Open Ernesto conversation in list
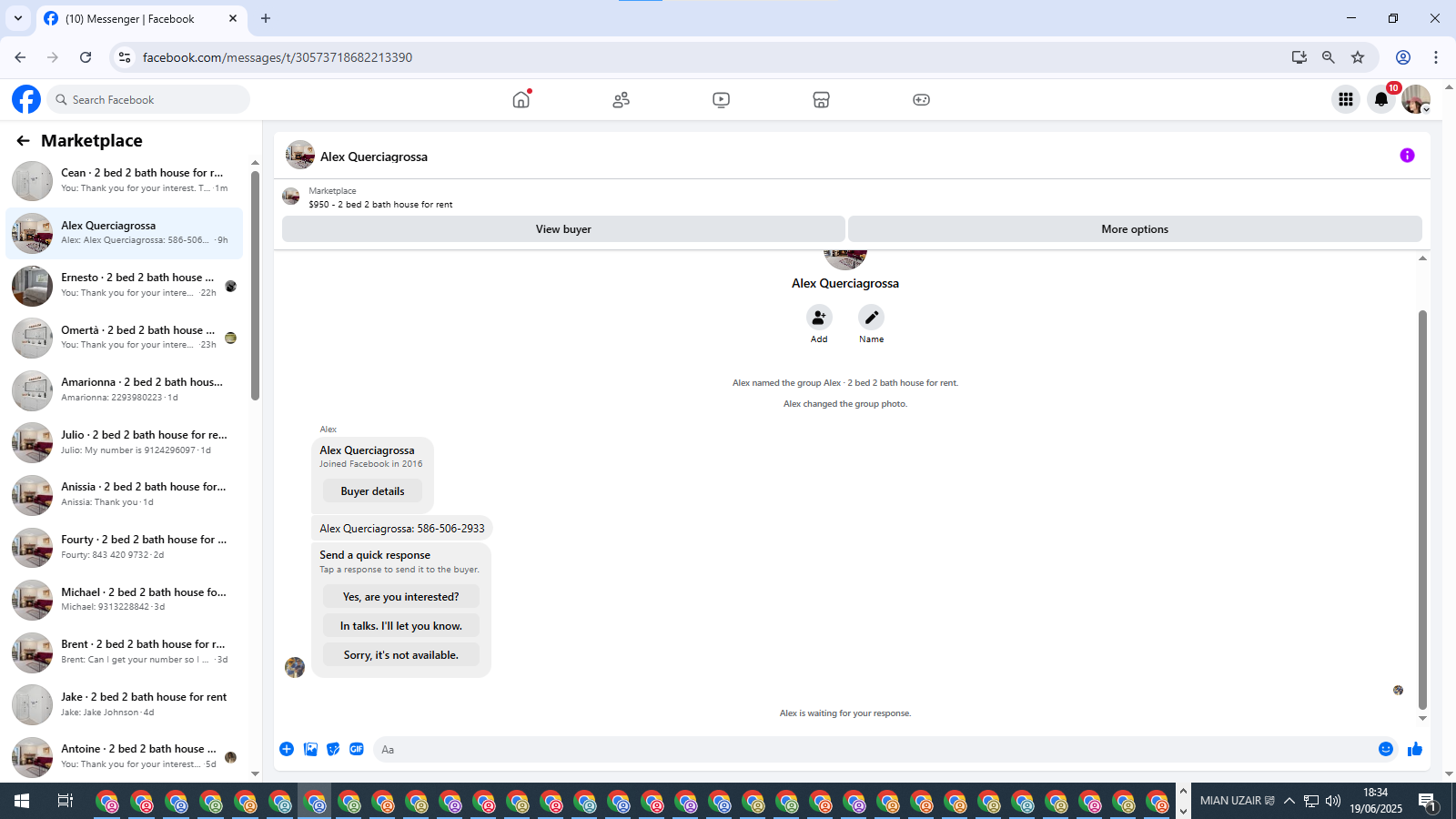 point(125,285)
